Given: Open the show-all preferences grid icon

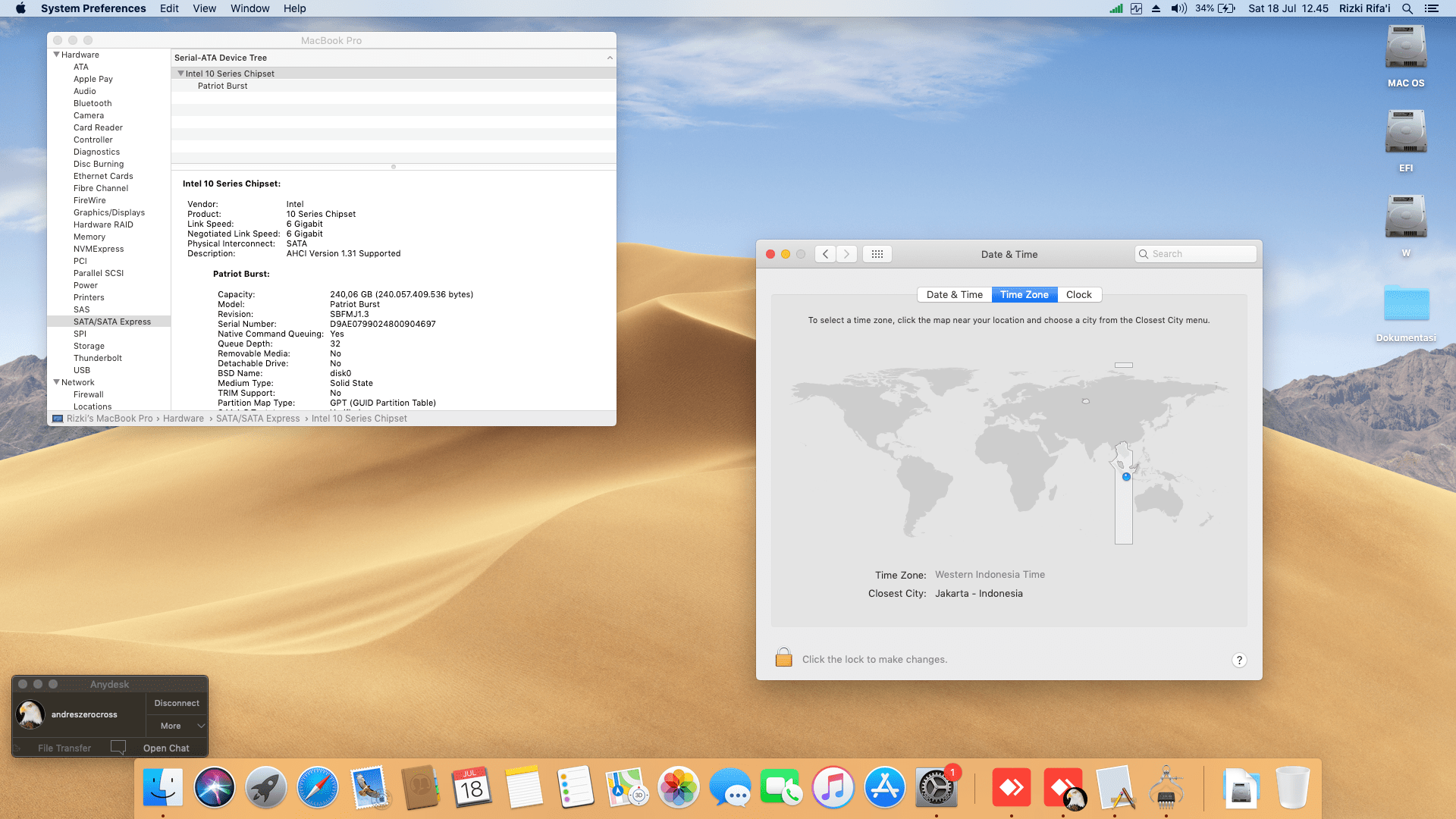Looking at the screenshot, I should tap(877, 254).
